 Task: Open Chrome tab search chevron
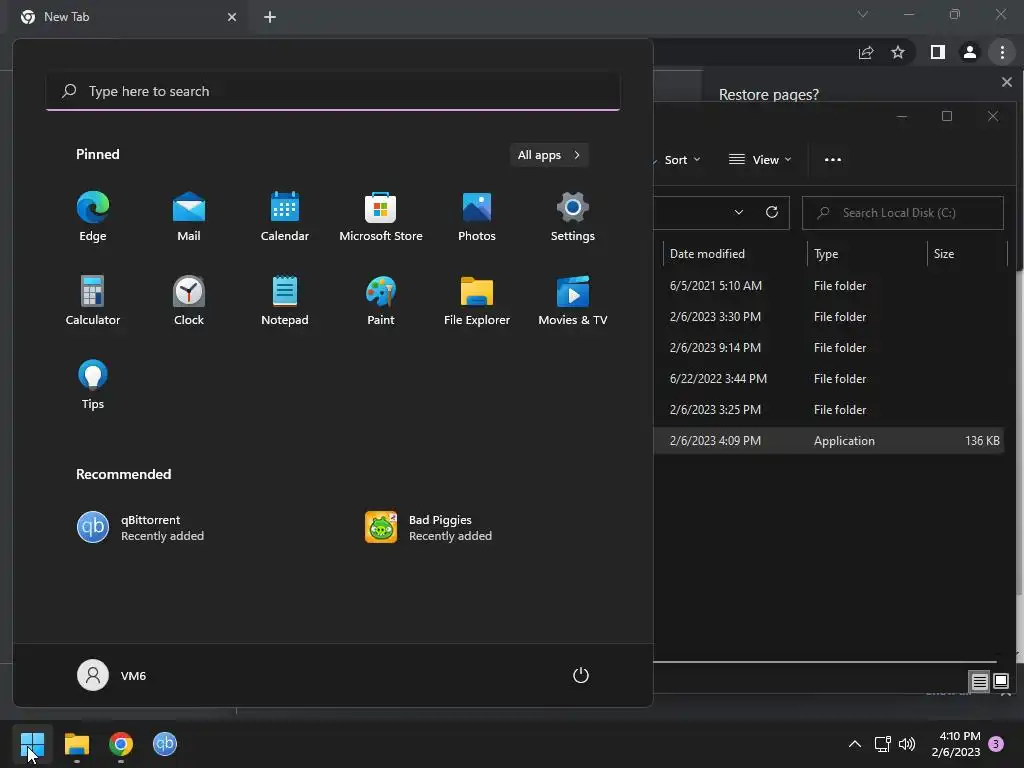click(863, 14)
